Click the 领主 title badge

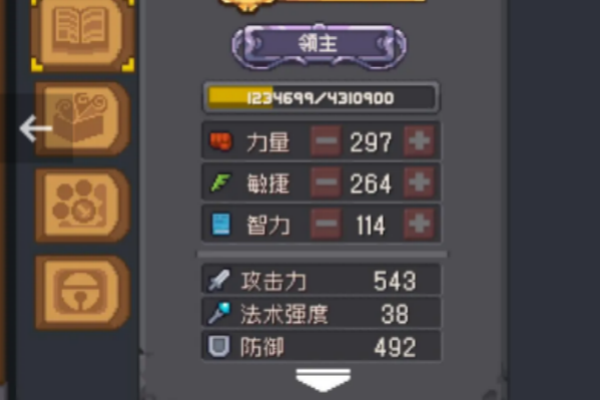click(319, 47)
